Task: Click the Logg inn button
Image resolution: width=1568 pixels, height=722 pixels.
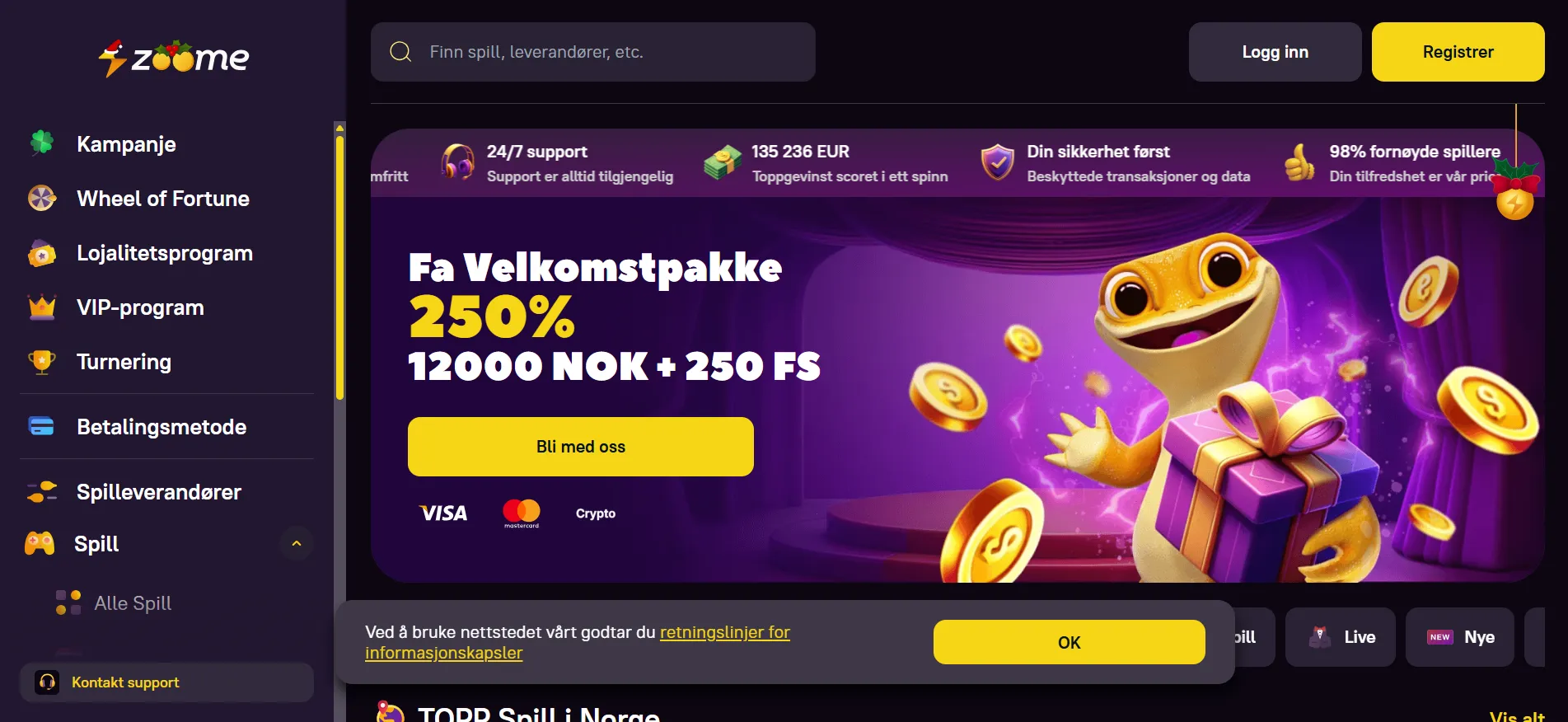Action: click(x=1275, y=52)
